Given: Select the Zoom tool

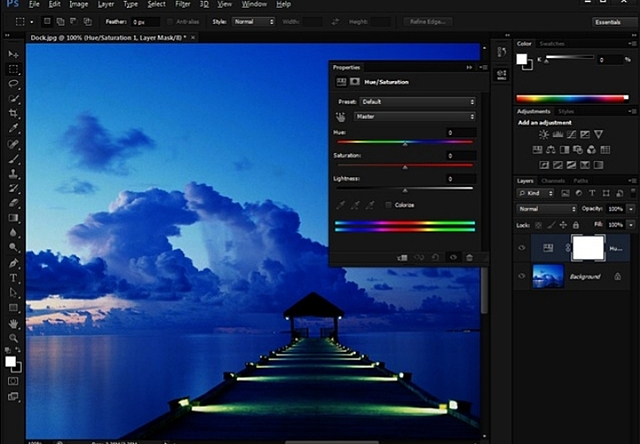Looking at the screenshot, I should pyautogui.click(x=13, y=338).
